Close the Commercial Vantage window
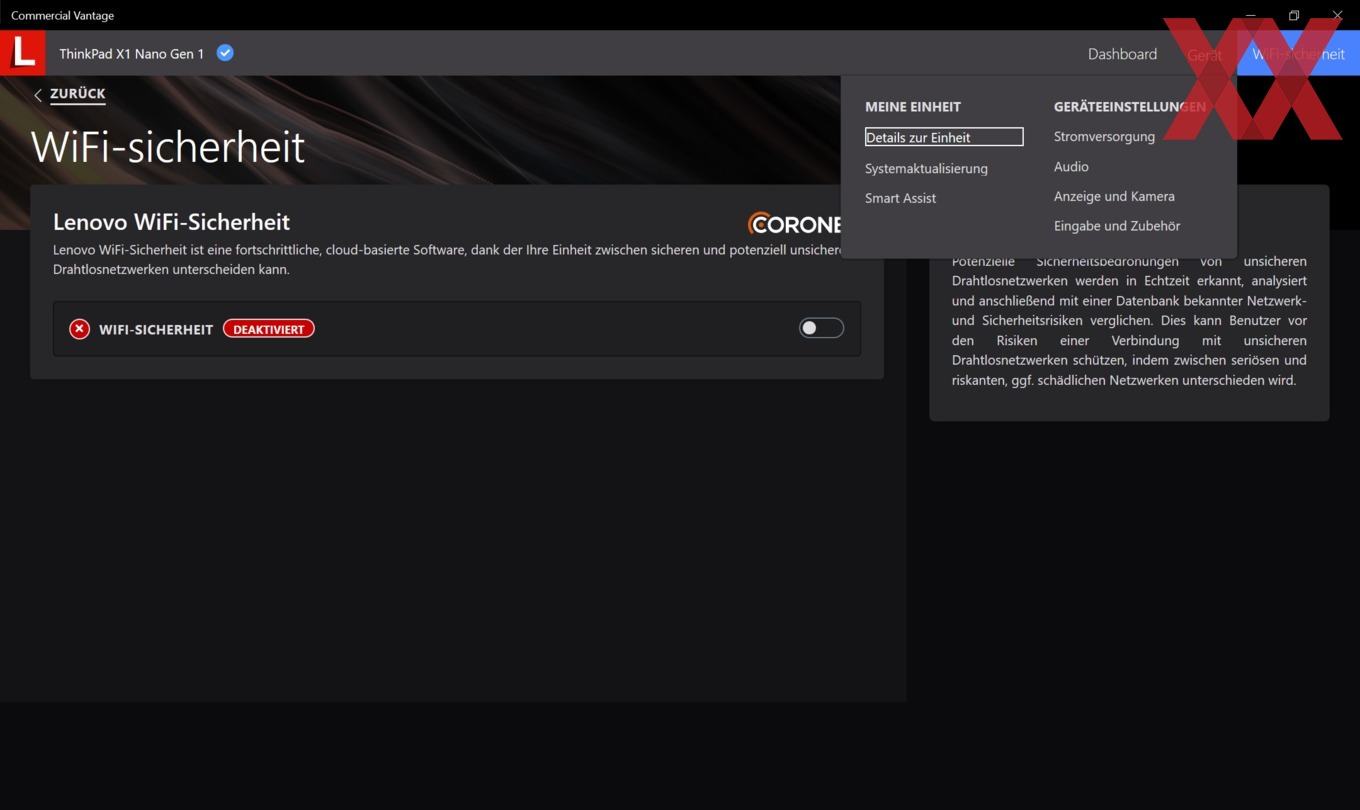Screen dimensions: 1360x810 (x=1337, y=15)
